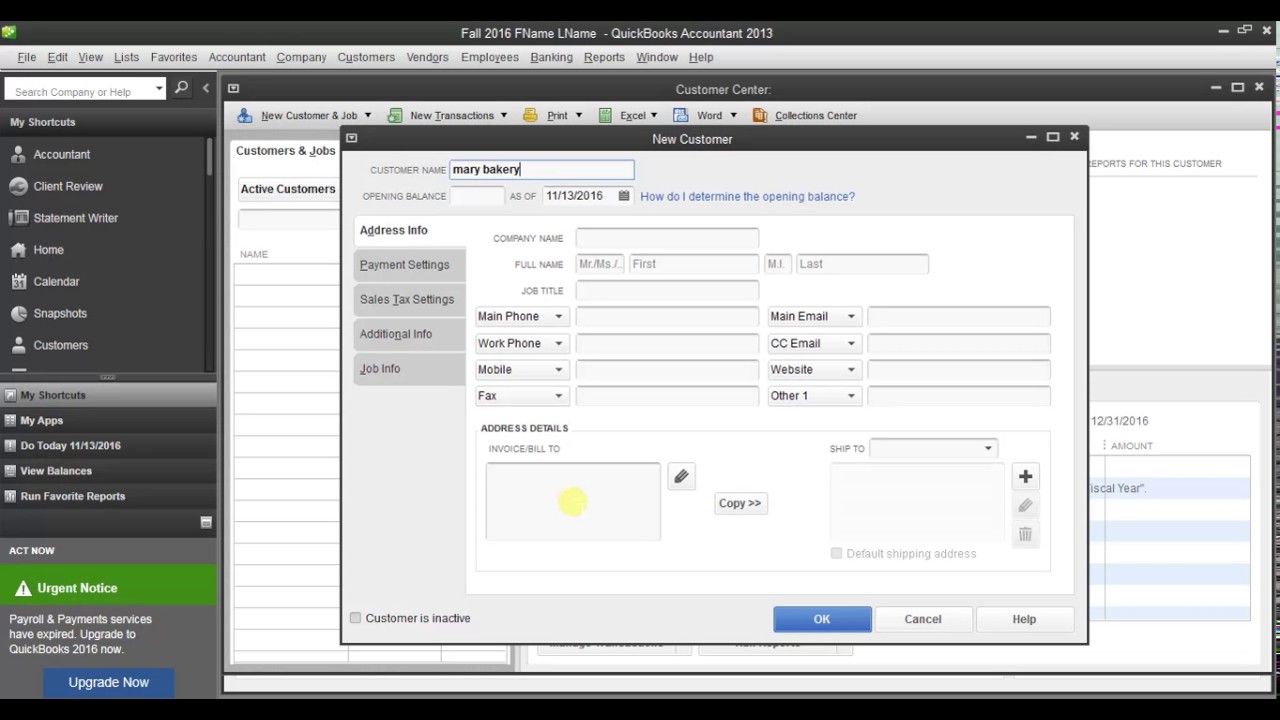Click the Invoice/Bill To address box
The width and height of the screenshot is (1280, 720).
573,502
